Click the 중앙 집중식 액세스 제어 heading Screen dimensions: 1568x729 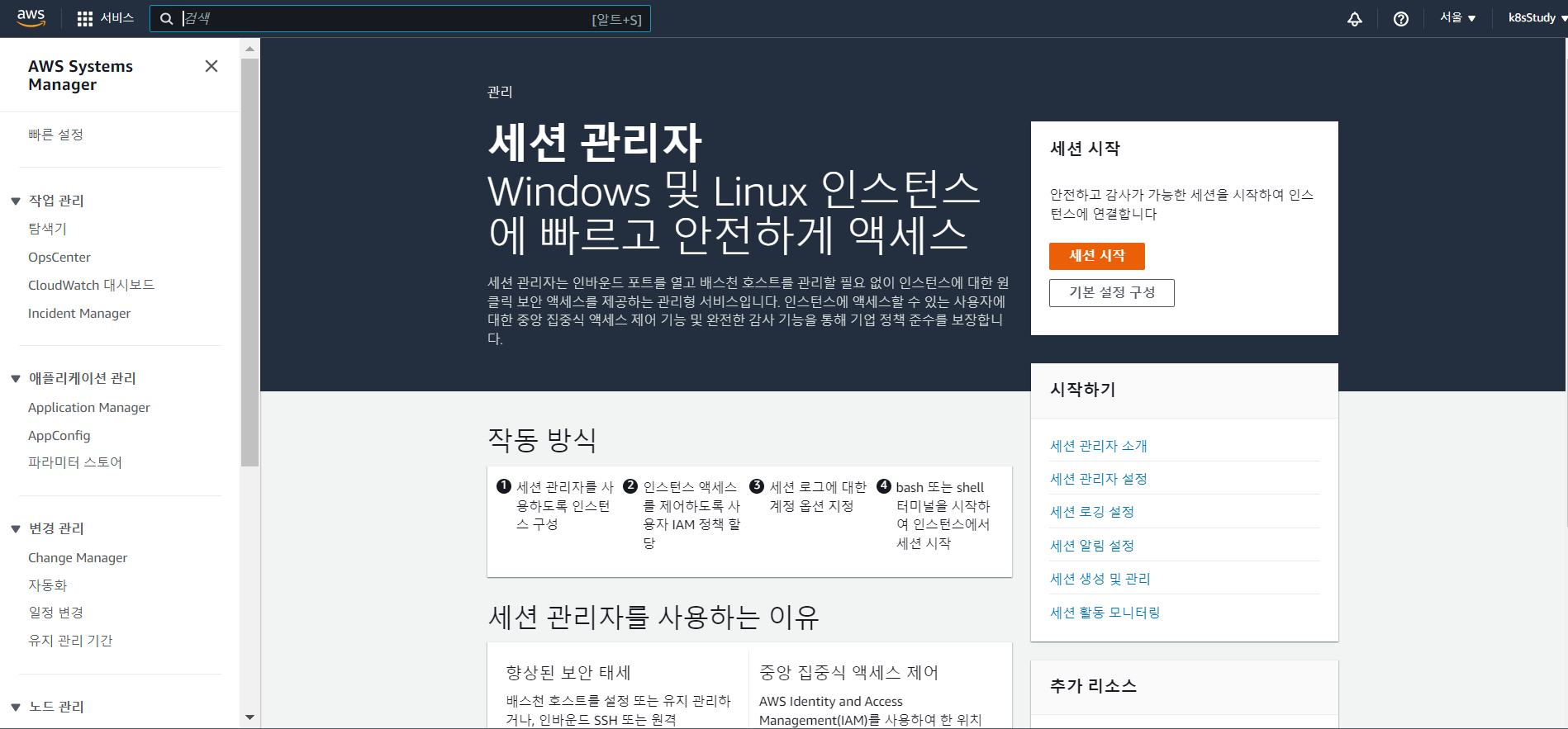pos(848,673)
